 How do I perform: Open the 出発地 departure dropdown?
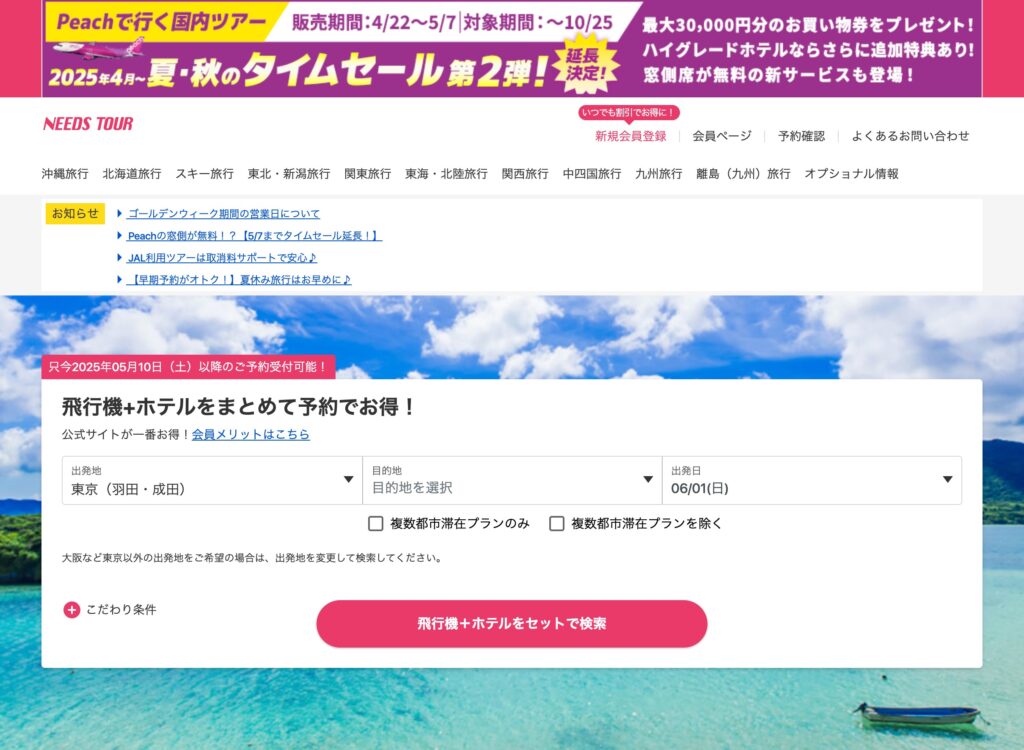pyautogui.click(x=212, y=480)
